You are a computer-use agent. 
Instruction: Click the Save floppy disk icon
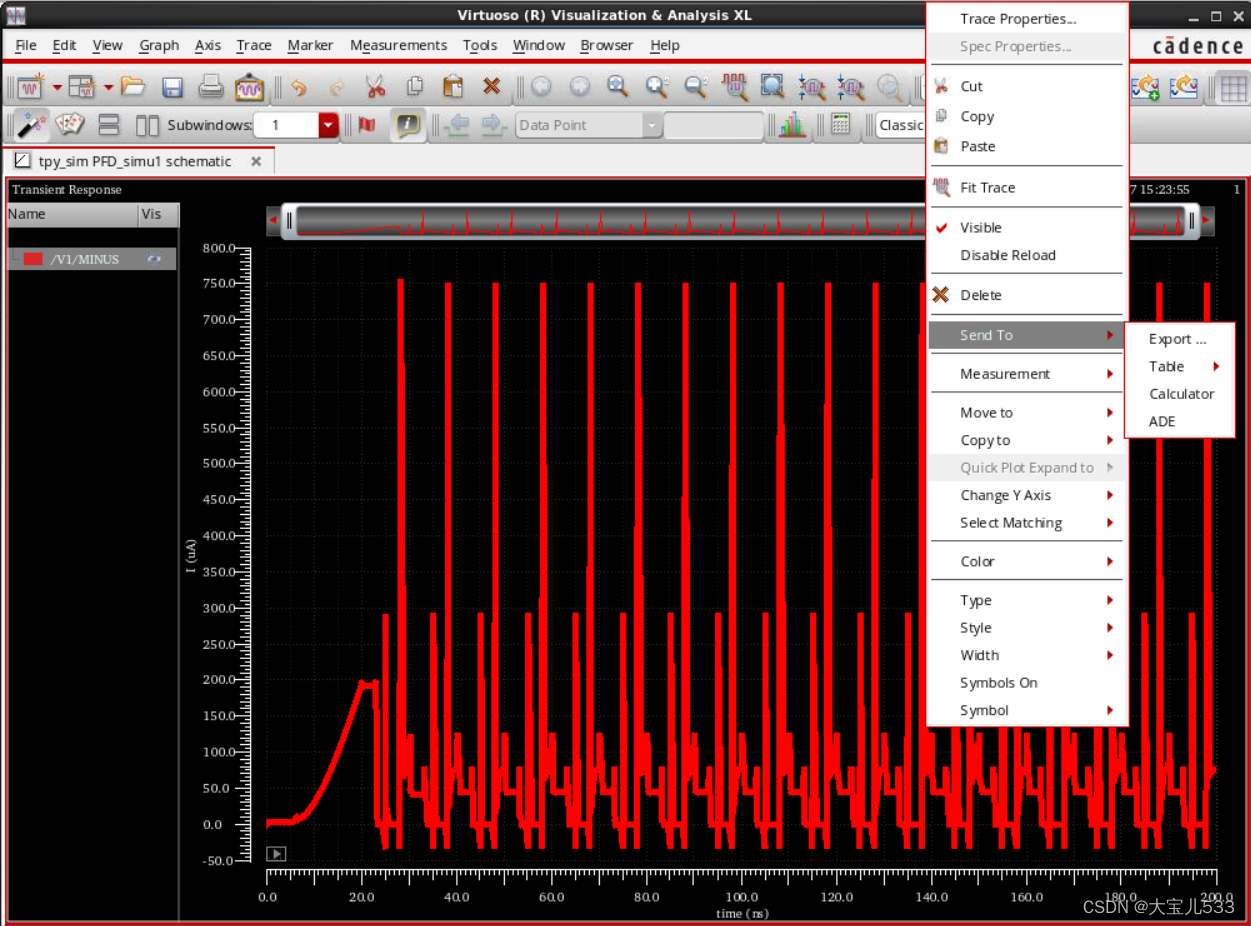click(x=172, y=87)
